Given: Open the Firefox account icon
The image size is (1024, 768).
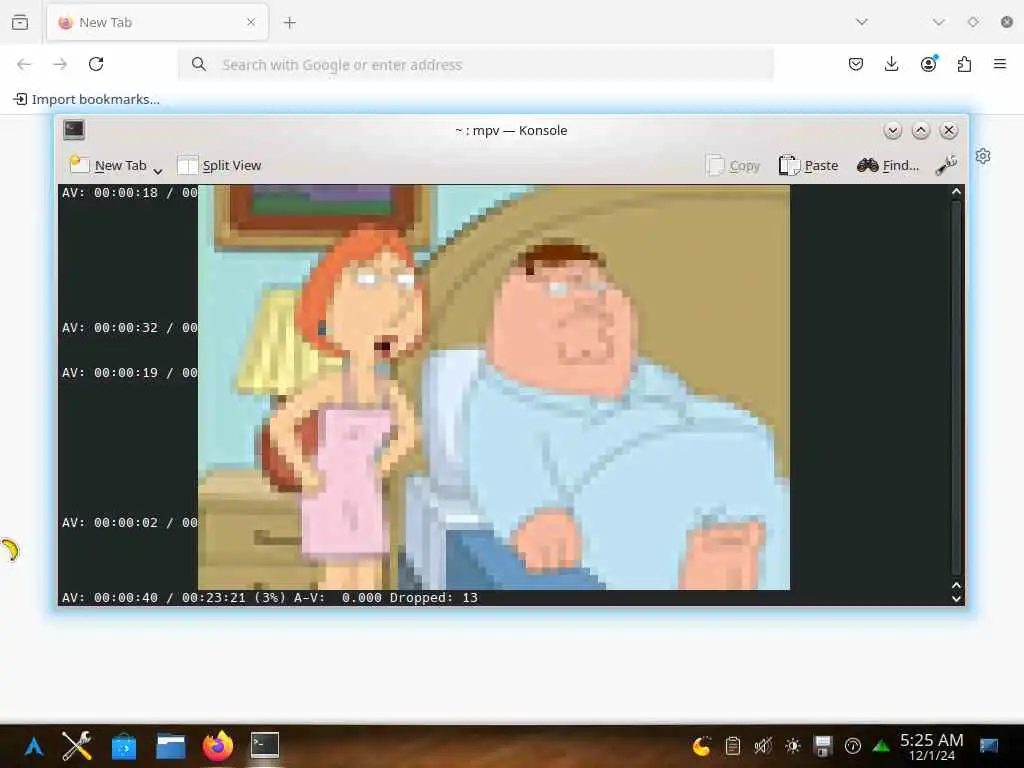Looking at the screenshot, I should pyautogui.click(x=928, y=64).
